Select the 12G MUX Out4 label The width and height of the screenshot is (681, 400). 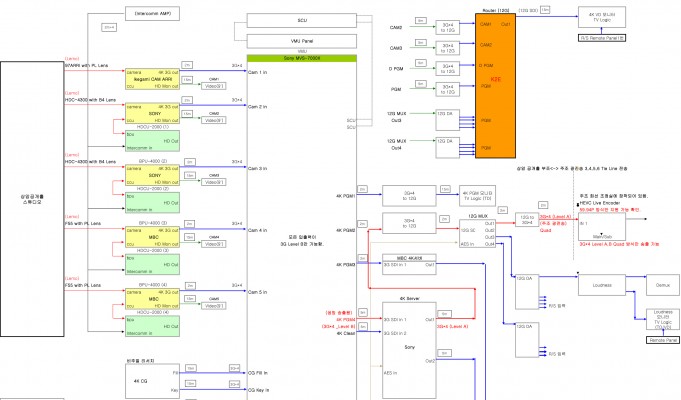pyautogui.click(x=397, y=144)
